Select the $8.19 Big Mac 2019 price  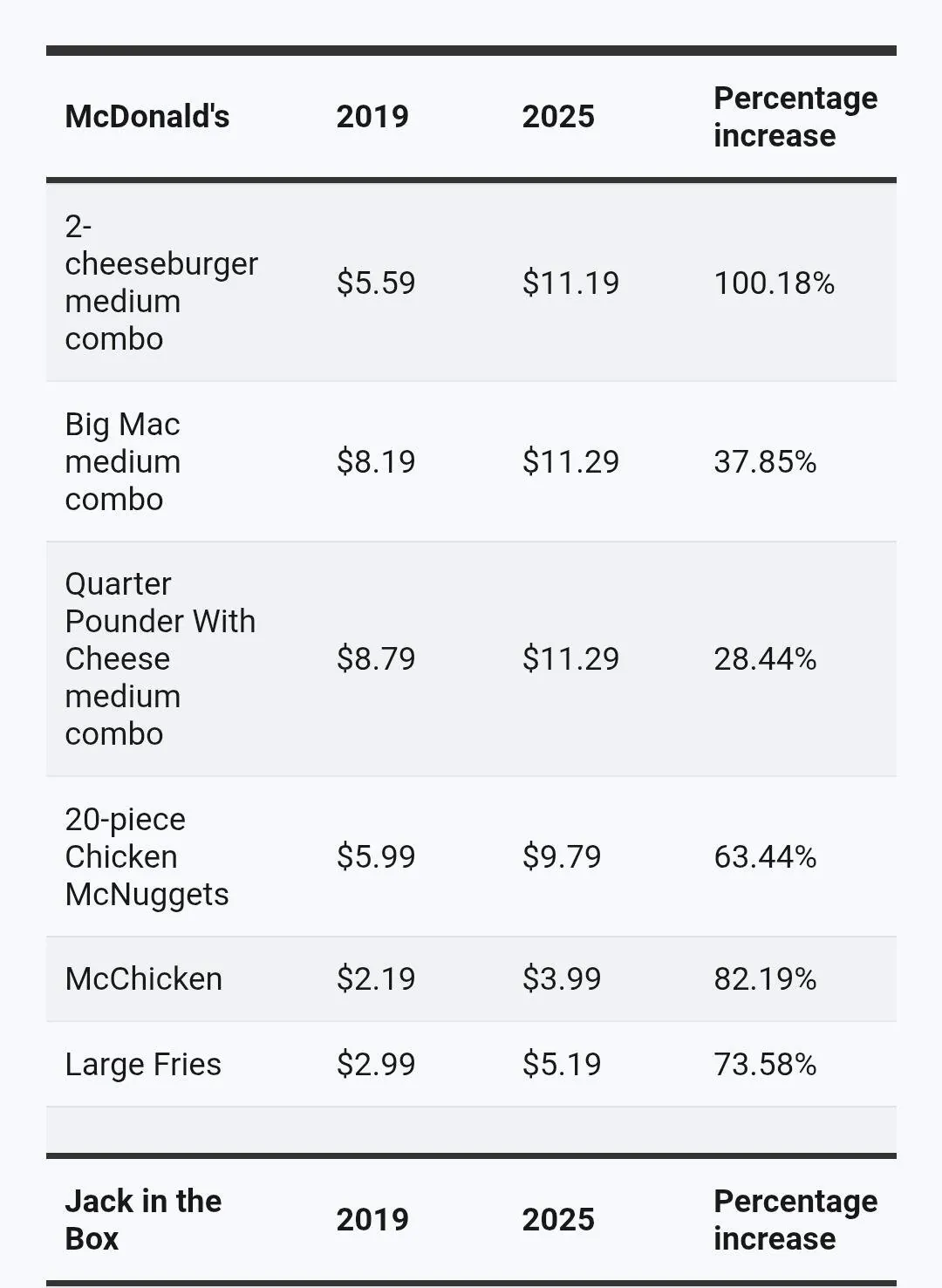click(376, 461)
